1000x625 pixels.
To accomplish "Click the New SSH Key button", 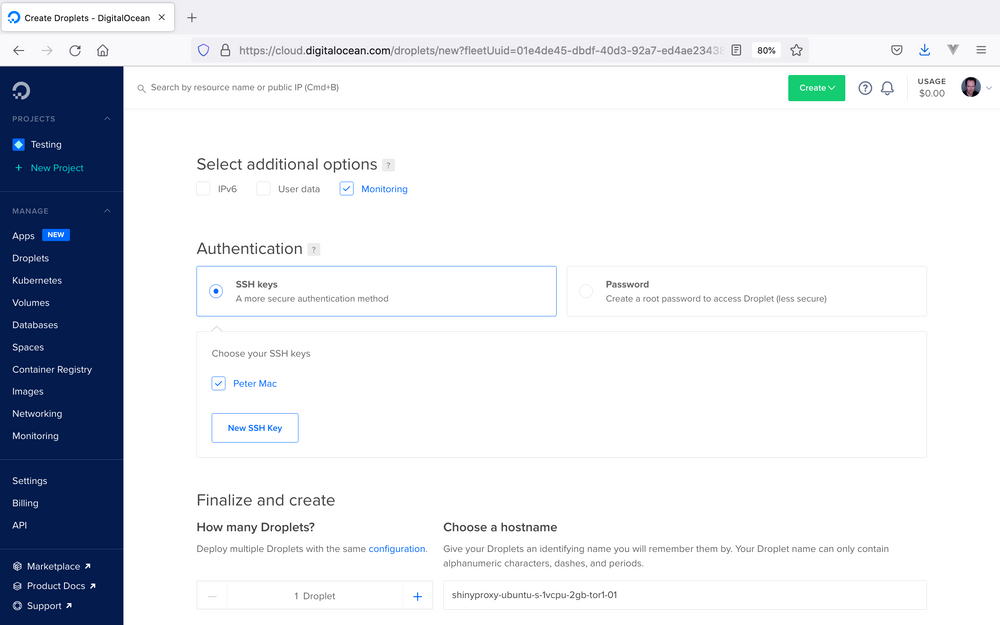I will 255,427.
